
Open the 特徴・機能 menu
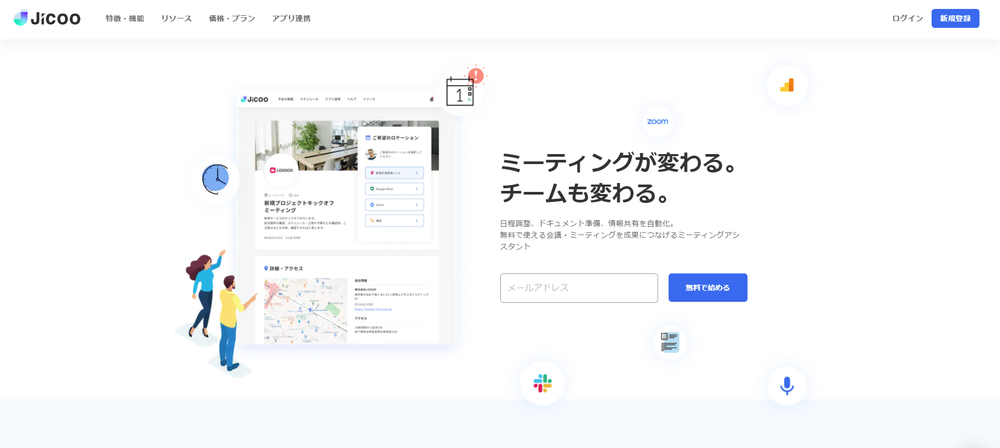coord(125,19)
